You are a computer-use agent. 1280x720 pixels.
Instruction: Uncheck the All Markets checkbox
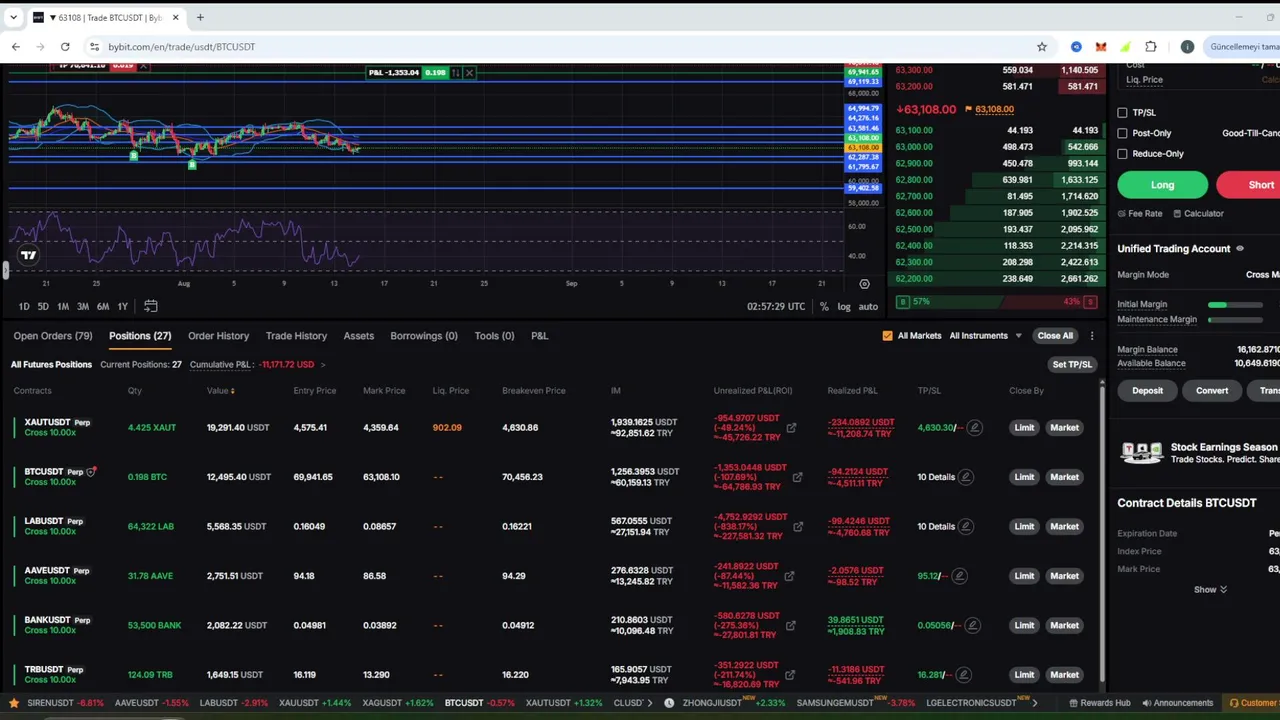[x=887, y=336]
